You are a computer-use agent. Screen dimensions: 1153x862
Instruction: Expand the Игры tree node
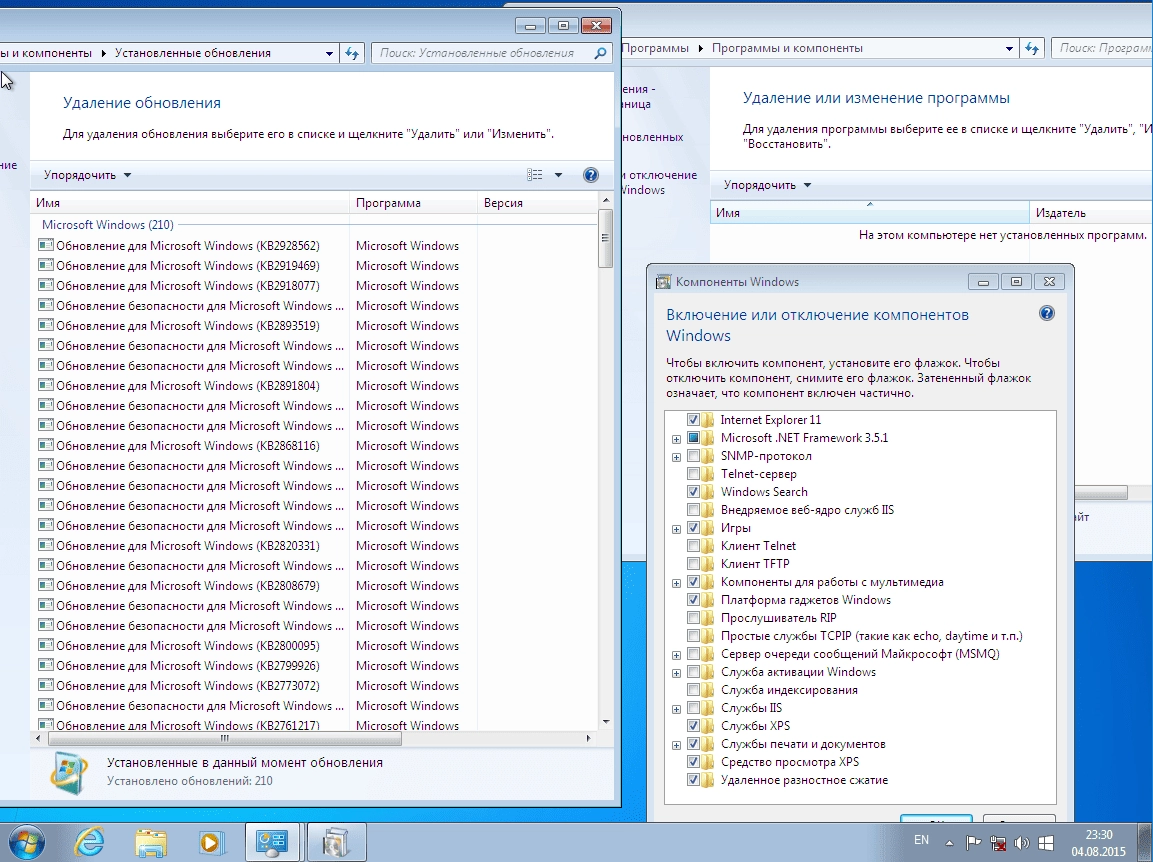click(x=677, y=529)
